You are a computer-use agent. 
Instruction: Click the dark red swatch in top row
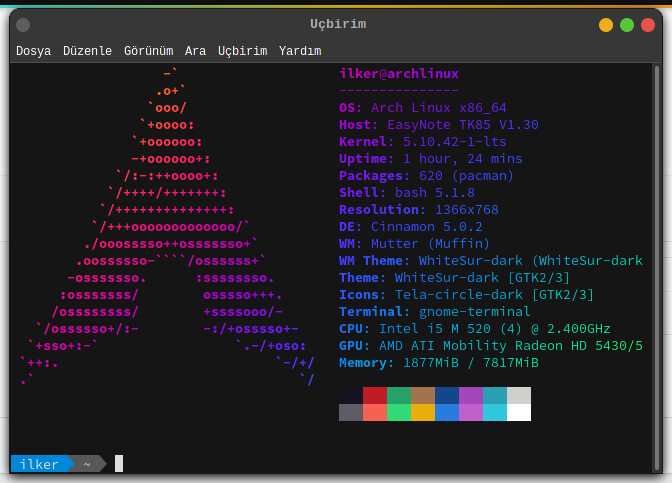point(375,395)
